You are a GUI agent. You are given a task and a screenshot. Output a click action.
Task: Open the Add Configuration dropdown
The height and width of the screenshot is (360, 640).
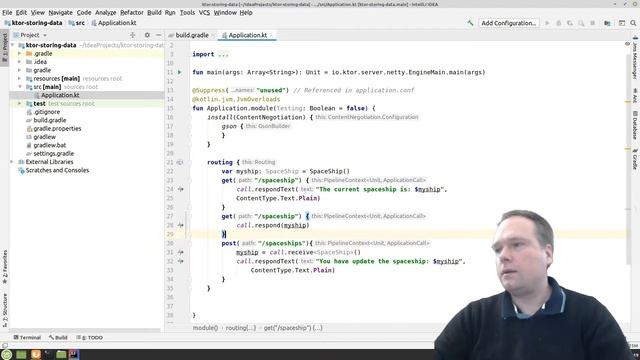pos(509,23)
